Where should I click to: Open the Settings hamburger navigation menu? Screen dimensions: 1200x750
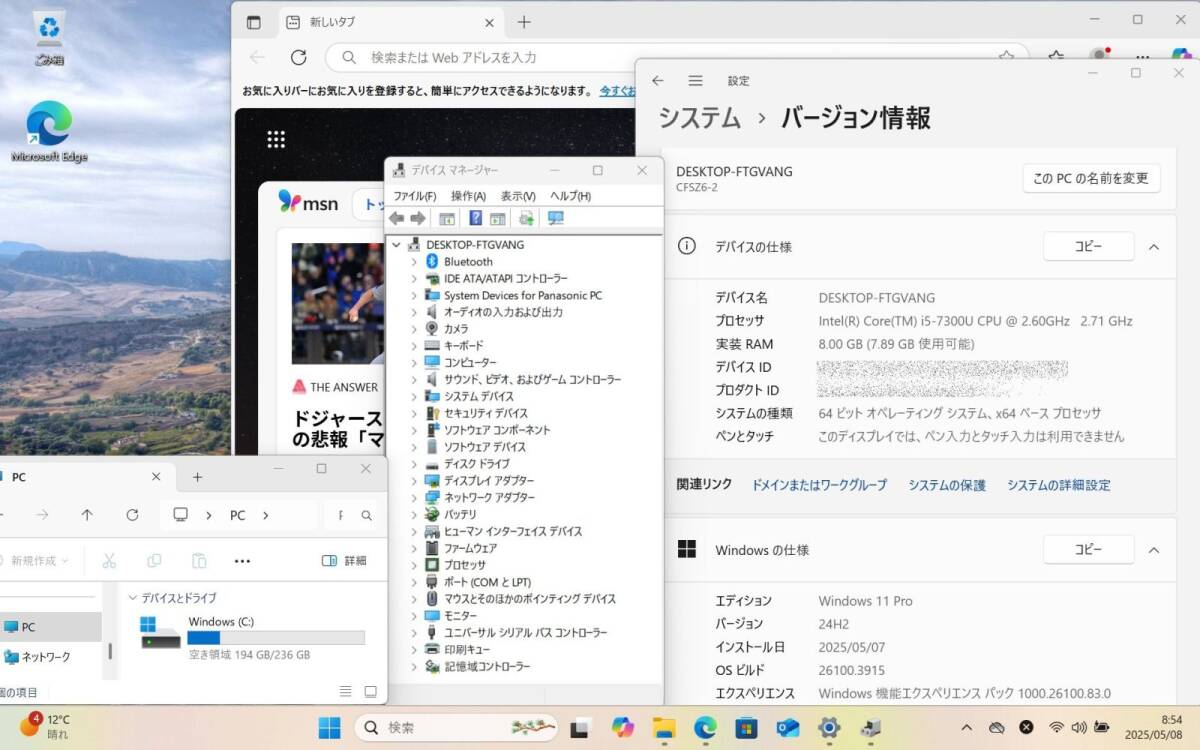pos(695,81)
